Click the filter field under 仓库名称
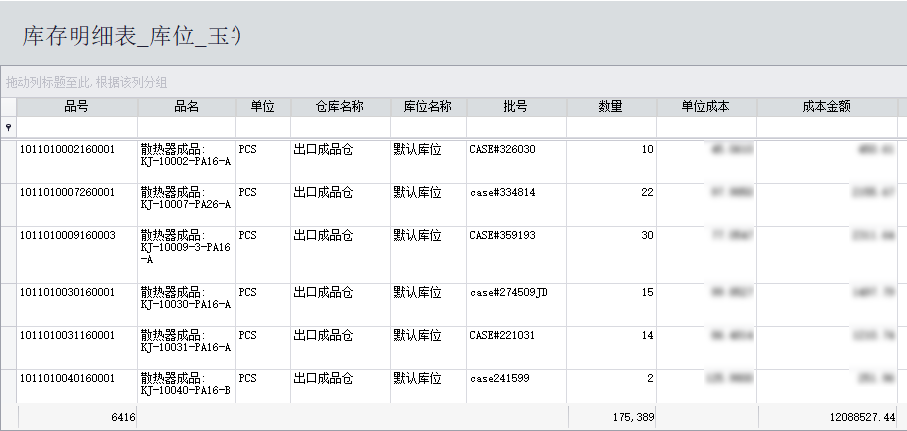Screen dimensions: 907x431 [x=340, y=127]
